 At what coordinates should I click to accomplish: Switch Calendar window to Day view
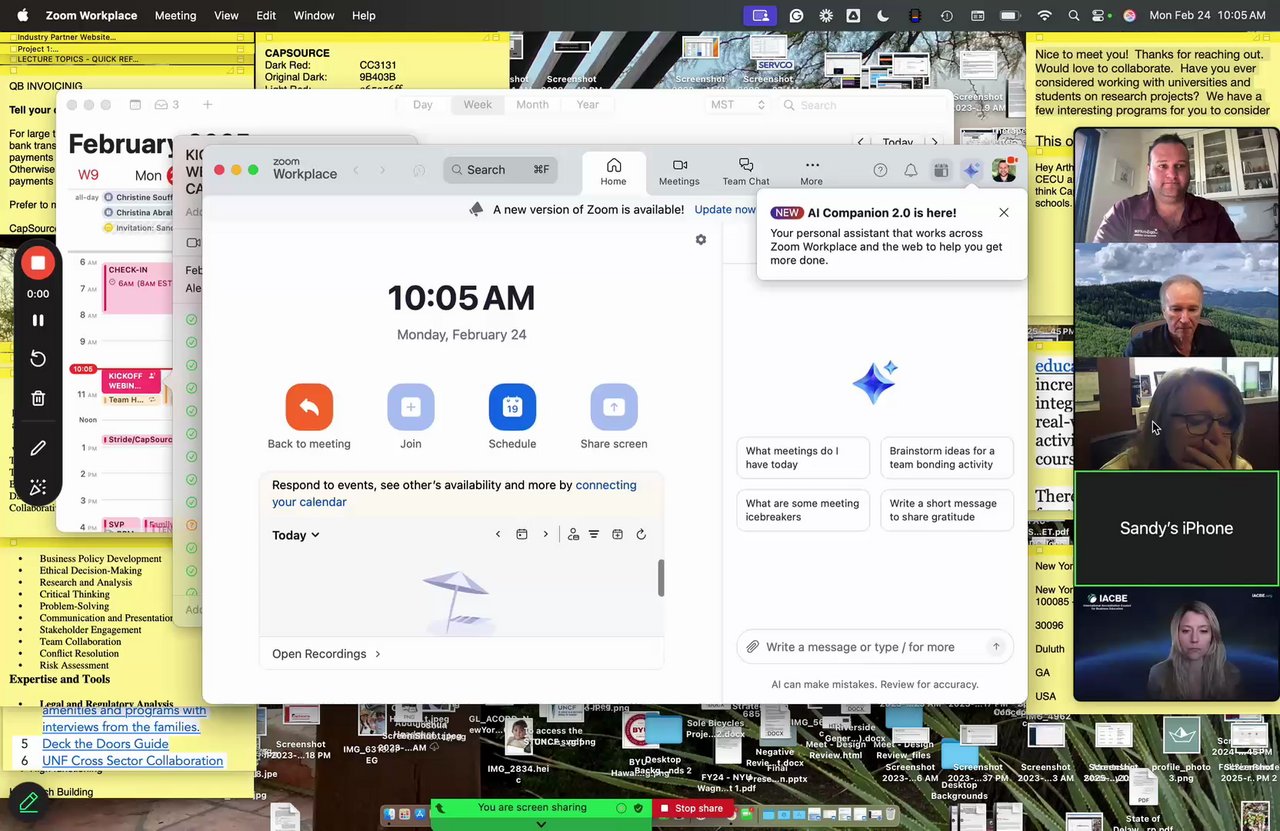(x=423, y=105)
